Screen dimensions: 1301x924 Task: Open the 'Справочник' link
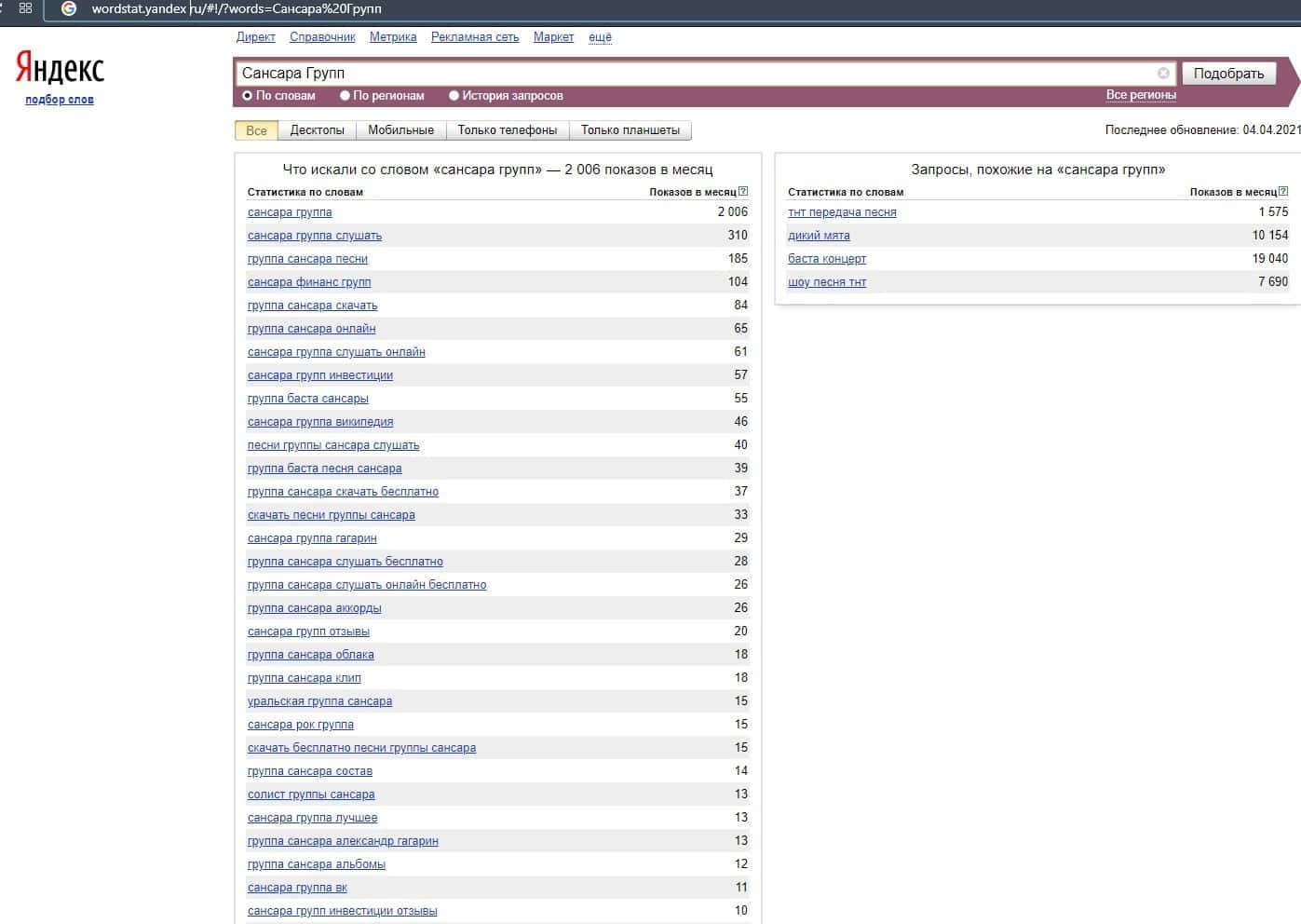pyautogui.click(x=322, y=37)
